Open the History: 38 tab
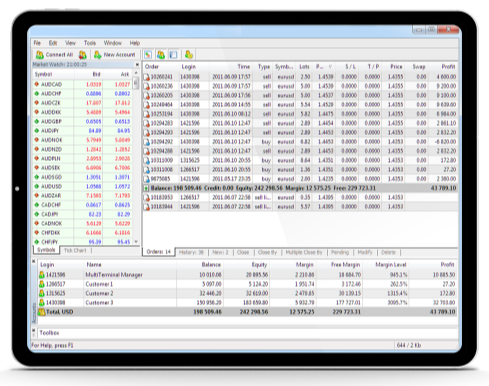 coord(191,252)
